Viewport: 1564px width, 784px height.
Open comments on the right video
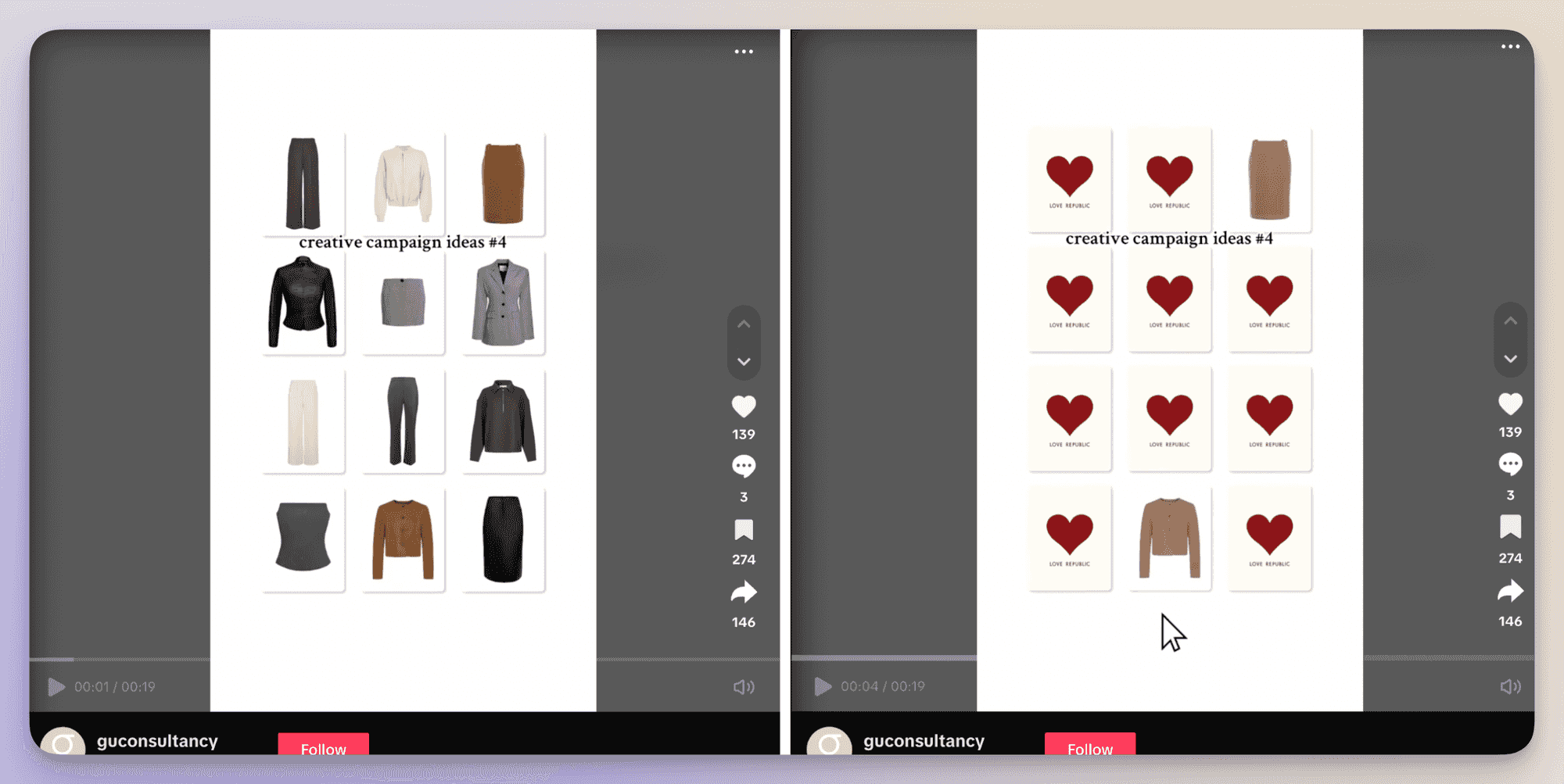[1510, 464]
